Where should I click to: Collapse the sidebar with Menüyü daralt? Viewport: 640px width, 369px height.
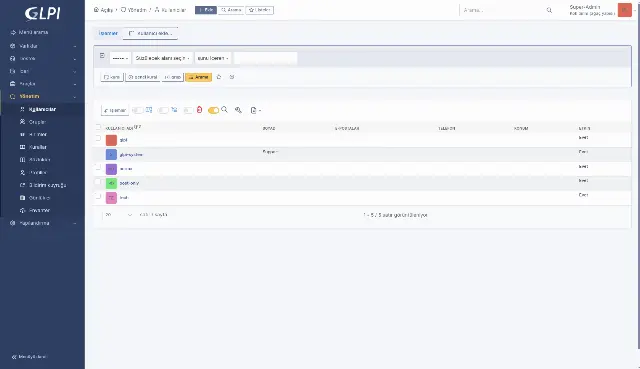pyautogui.click(x=29, y=357)
